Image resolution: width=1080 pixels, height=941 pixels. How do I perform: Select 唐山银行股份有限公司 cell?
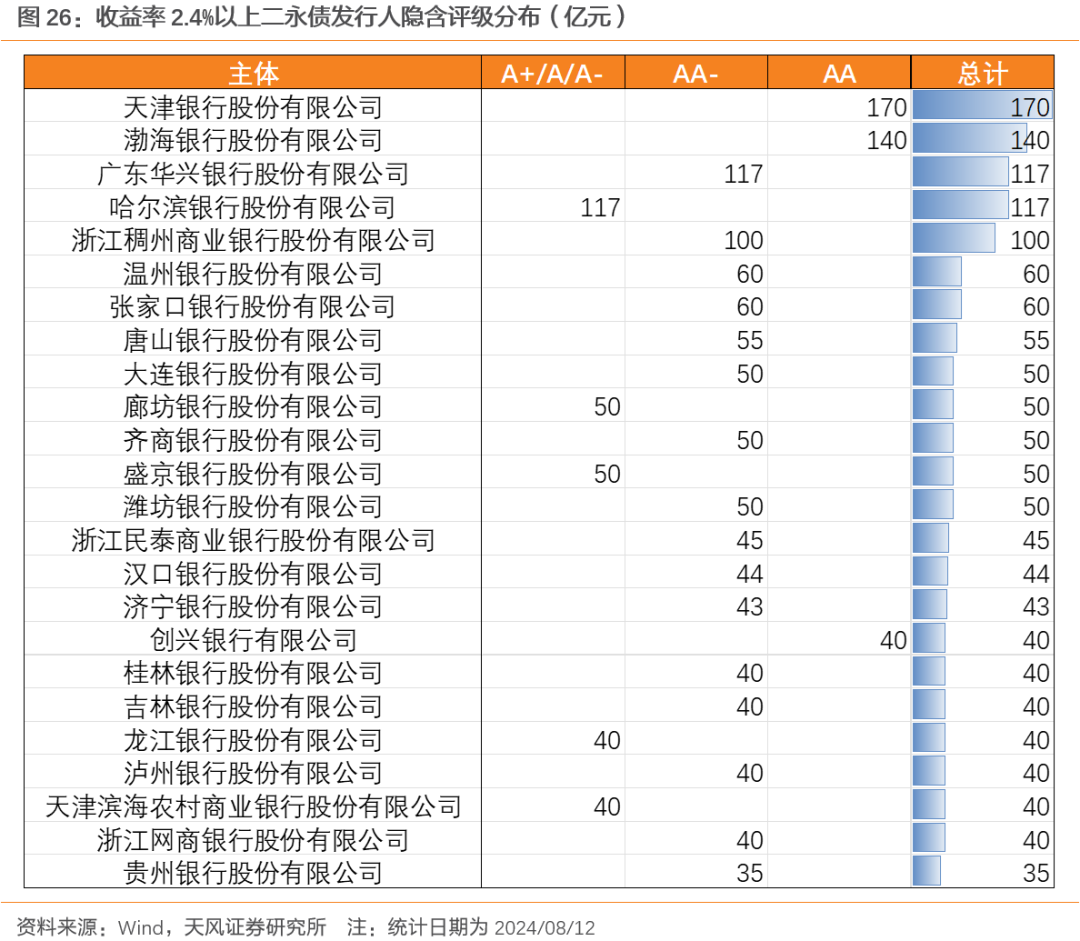[x=253, y=340]
